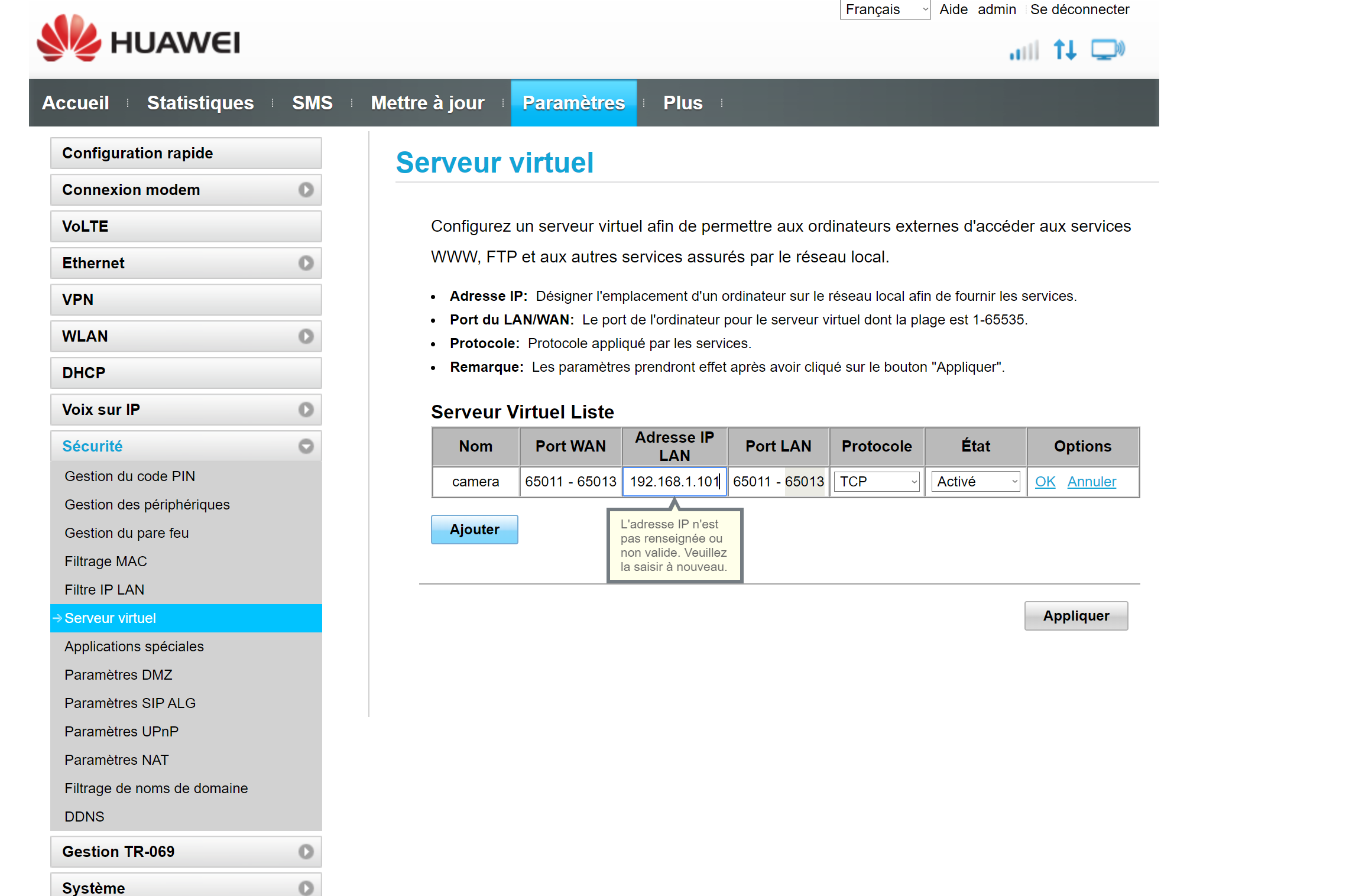Click the Huawei logo
This screenshot has height=896, width=1362.
[x=139, y=39]
